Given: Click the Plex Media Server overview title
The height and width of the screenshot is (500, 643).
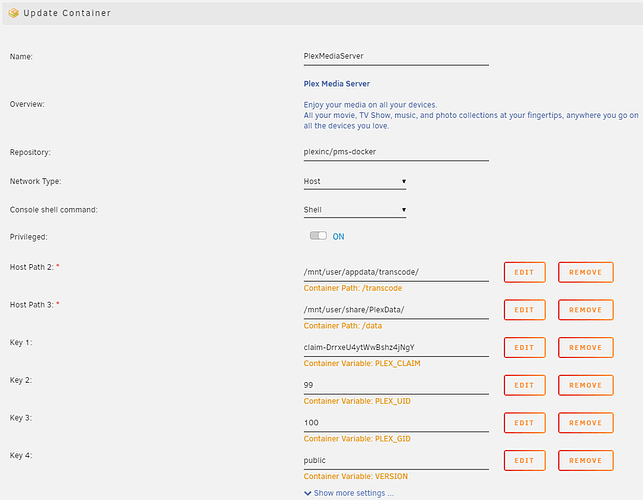Looking at the screenshot, I should tap(337, 85).
